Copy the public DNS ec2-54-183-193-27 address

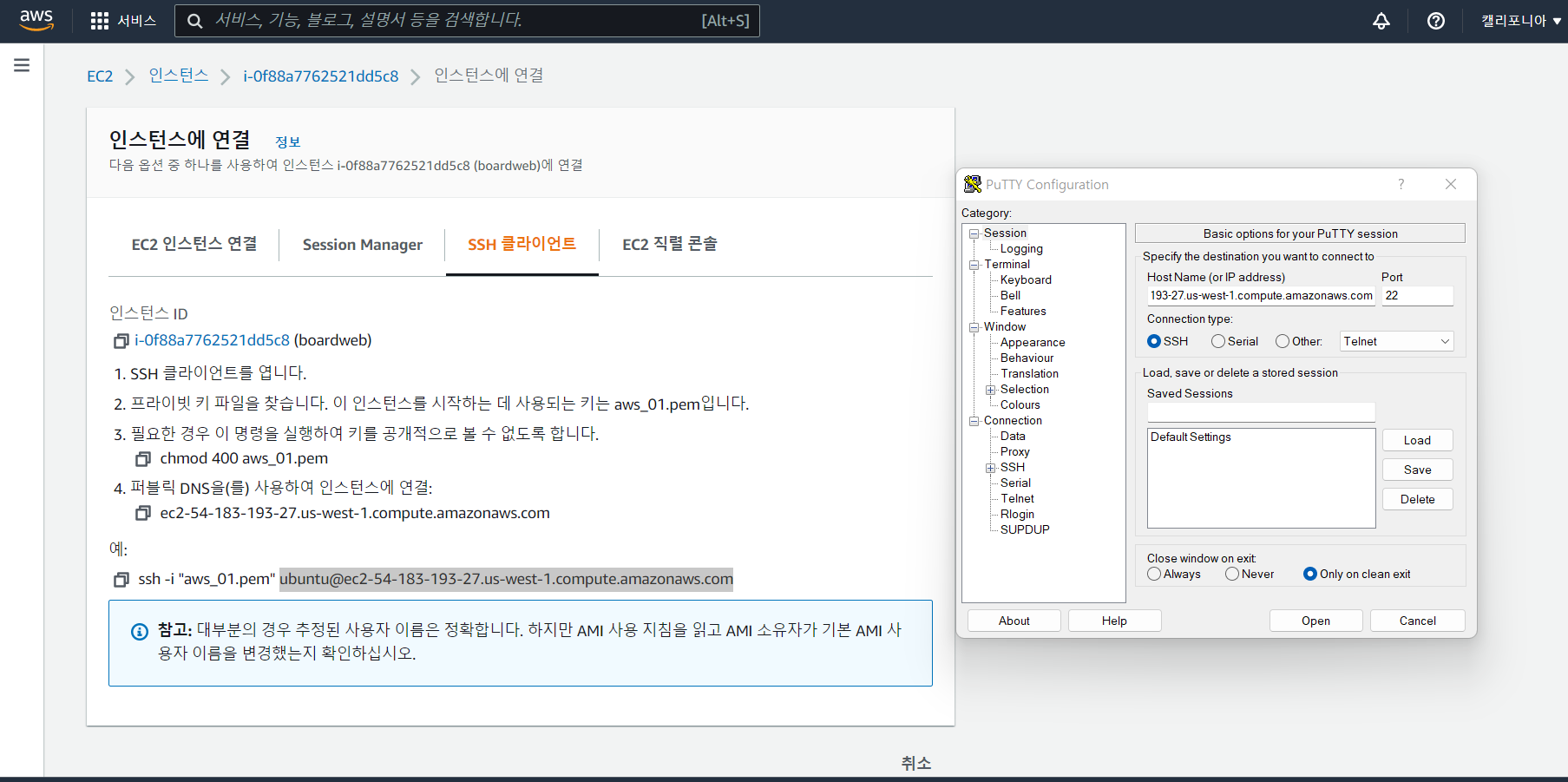pyautogui.click(x=143, y=514)
